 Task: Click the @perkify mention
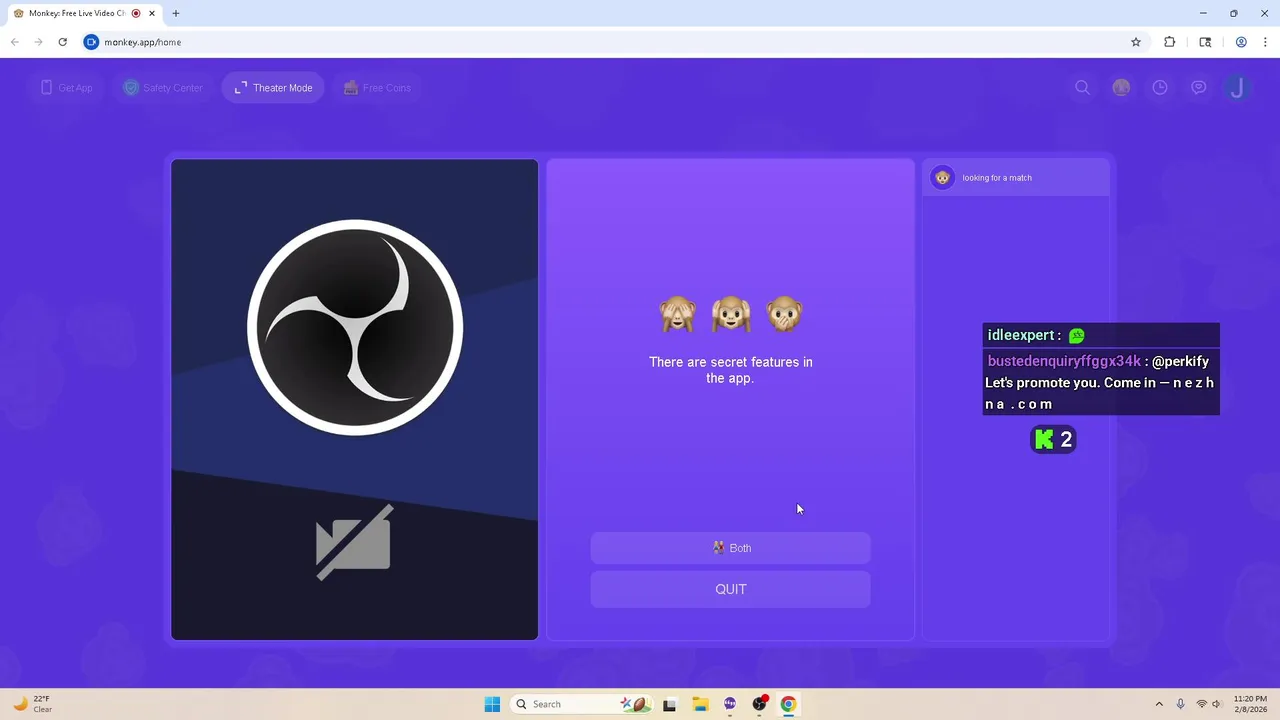(x=1180, y=361)
